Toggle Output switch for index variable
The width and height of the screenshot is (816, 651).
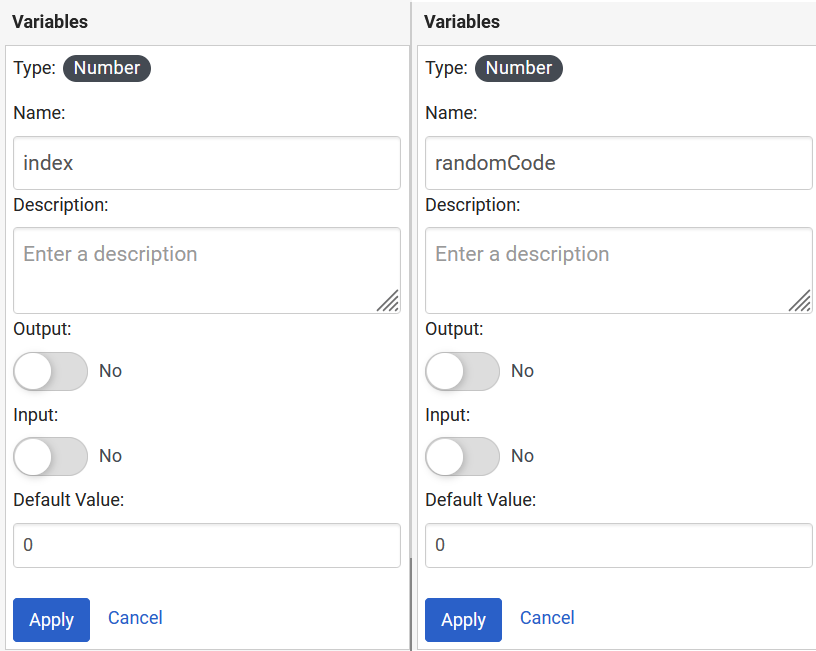50,371
